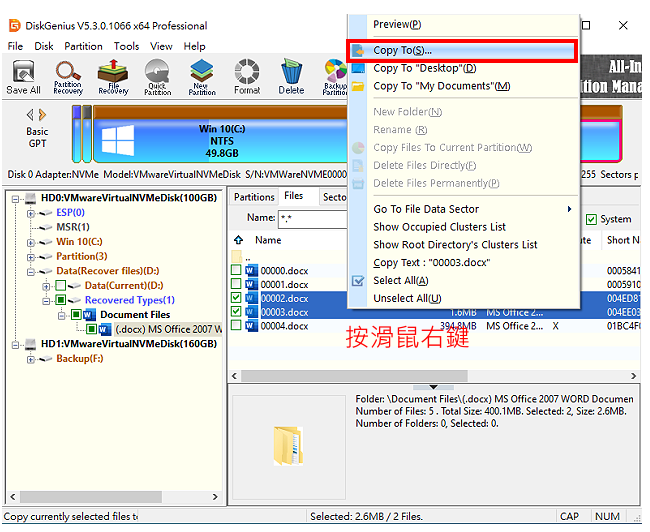Viewport: 650px width, 532px height.
Task: Click the HD0 disk icon in tree
Action: [31, 198]
